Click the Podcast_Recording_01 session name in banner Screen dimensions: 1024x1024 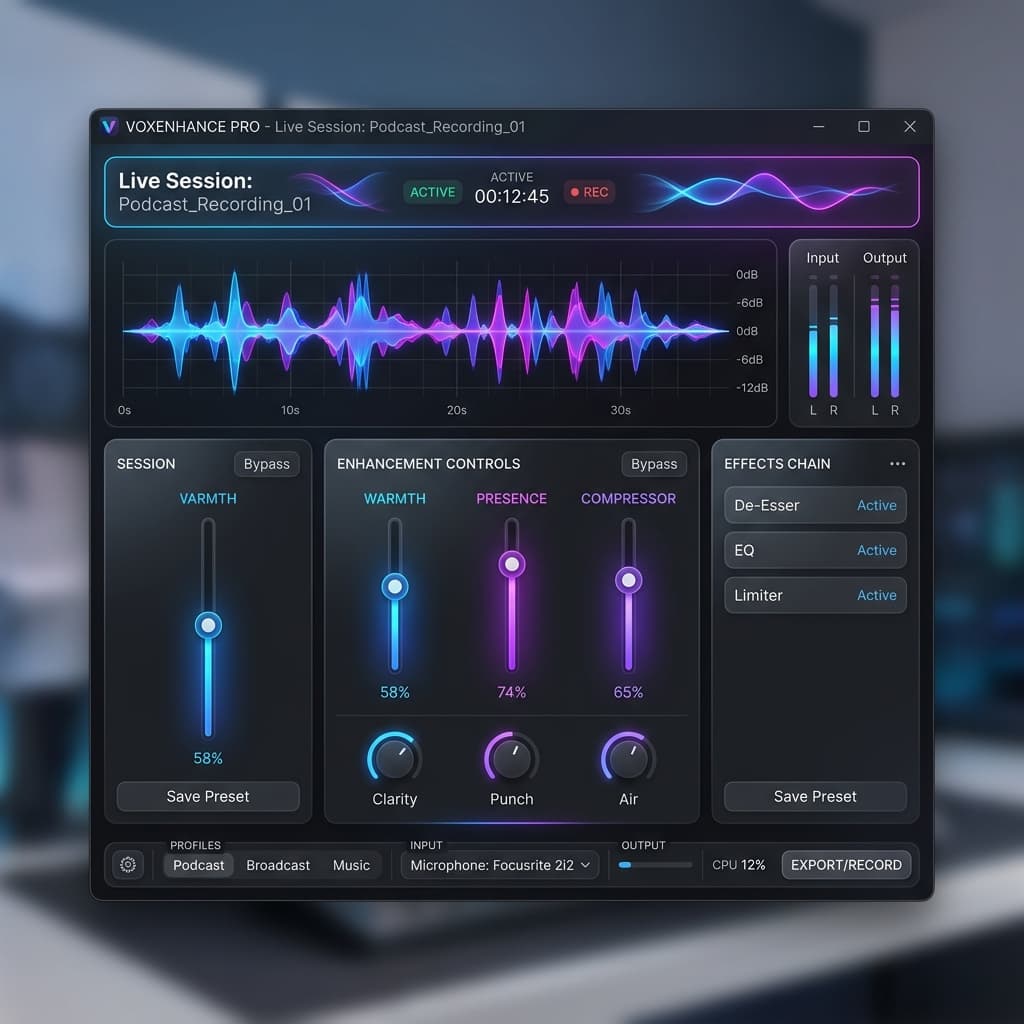[x=215, y=204]
